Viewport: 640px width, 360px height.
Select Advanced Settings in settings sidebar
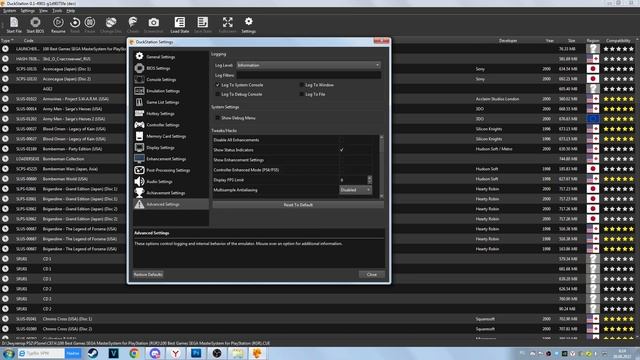coord(171,204)
